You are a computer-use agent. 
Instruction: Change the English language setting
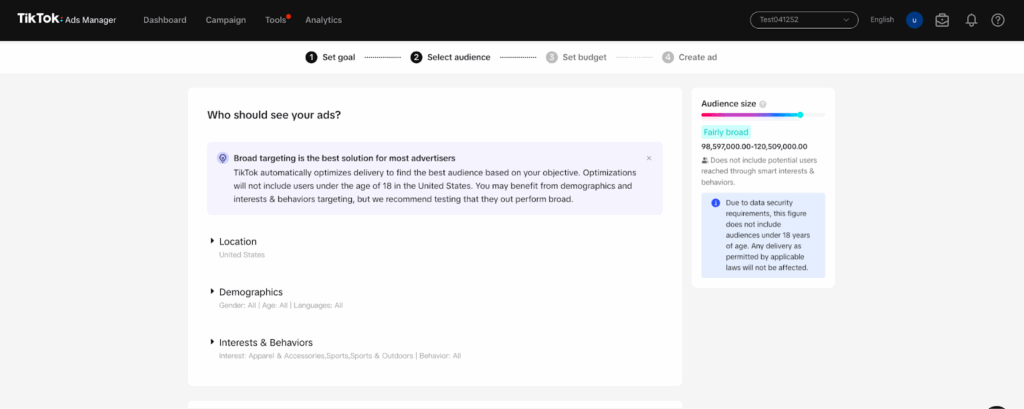tap(882, 20)
